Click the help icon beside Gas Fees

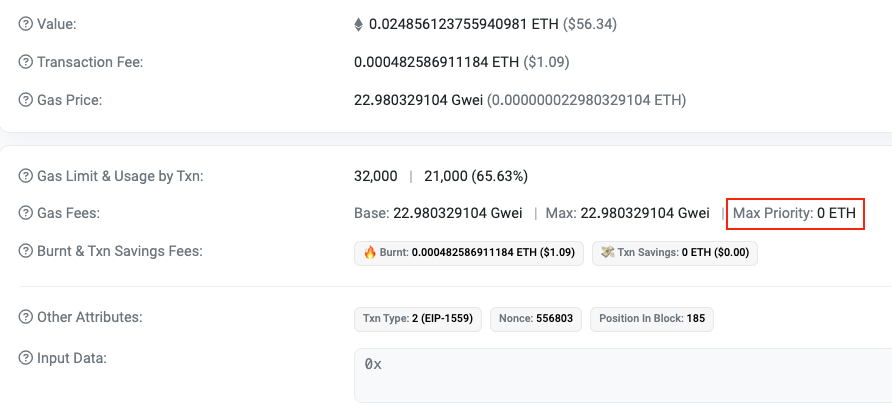26,213
